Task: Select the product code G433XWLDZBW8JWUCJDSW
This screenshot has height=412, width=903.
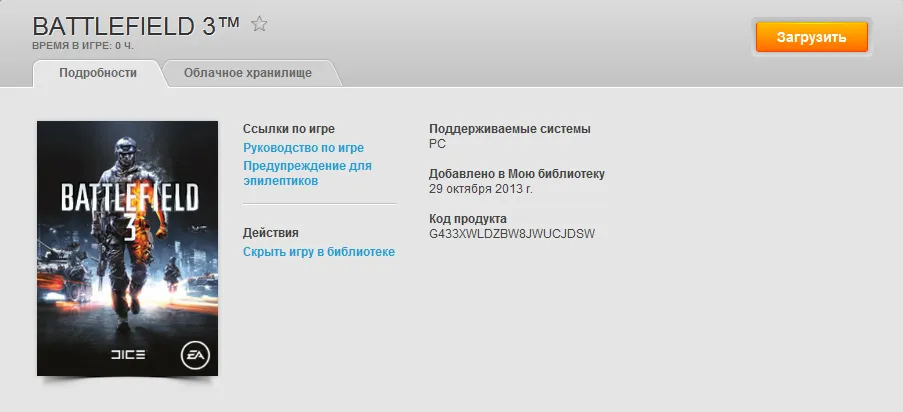Action: 512,234
